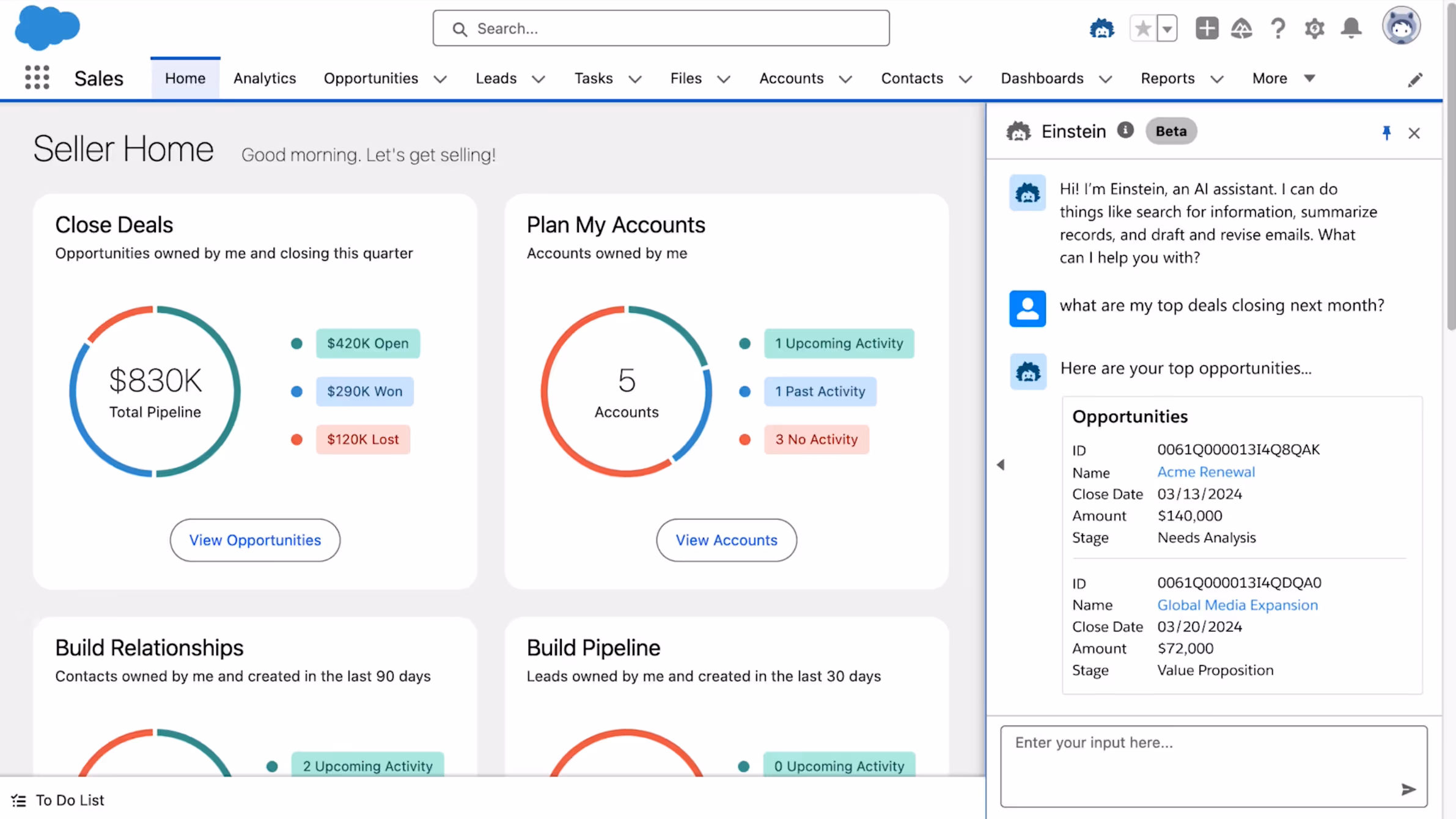Open the favorites list dropdown arrow
Viewport: 1456px width, 819px height.
(1167, 28)
